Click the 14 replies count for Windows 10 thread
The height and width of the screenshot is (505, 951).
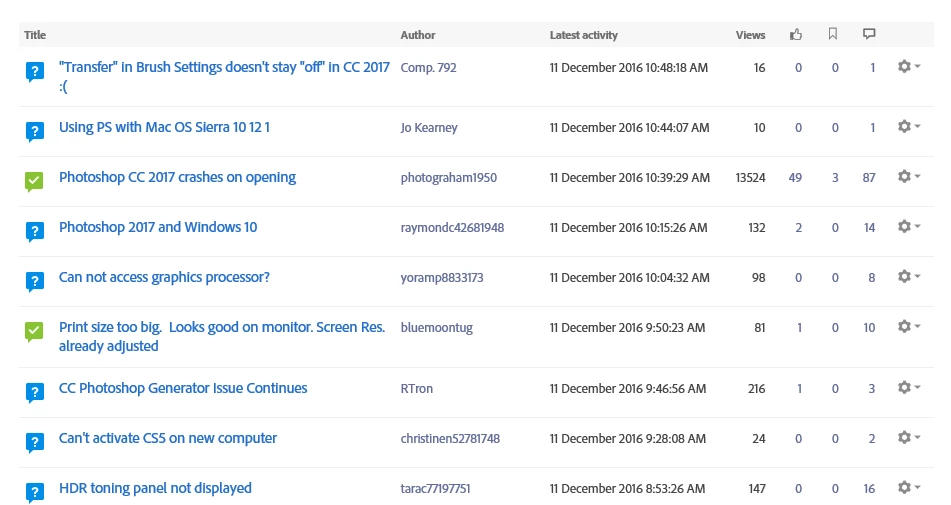click(x=869, y=228)
